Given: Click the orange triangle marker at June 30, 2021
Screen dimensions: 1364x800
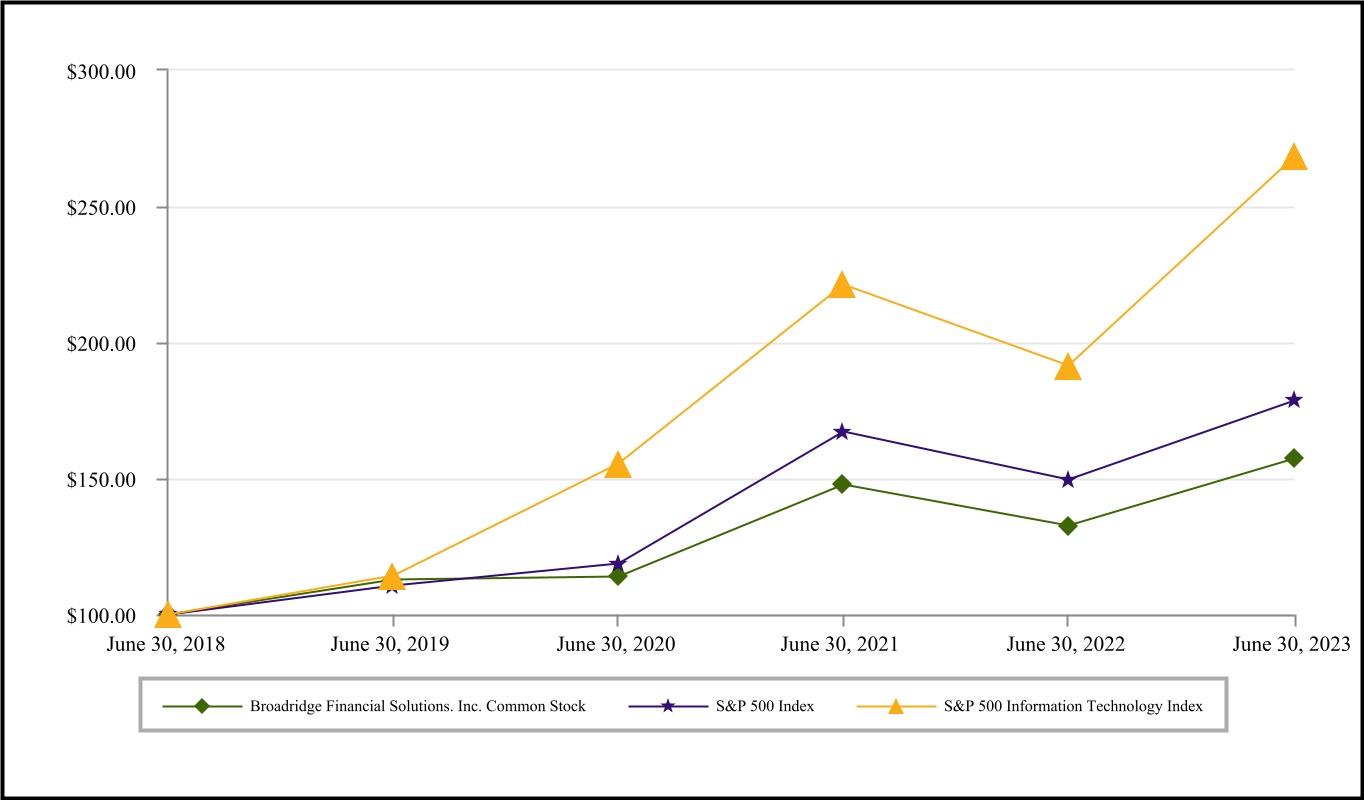Looking at the screenshot, I should [x=842, y=286].
